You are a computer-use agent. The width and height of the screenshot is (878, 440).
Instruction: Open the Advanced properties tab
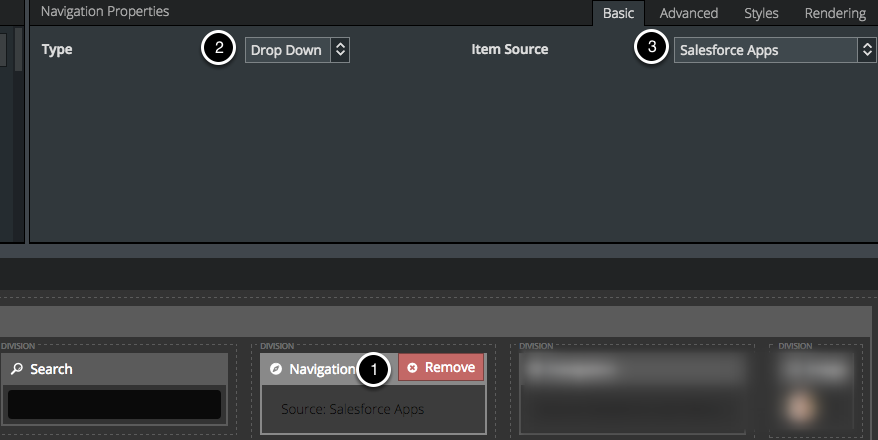click(x=688, y=13)
